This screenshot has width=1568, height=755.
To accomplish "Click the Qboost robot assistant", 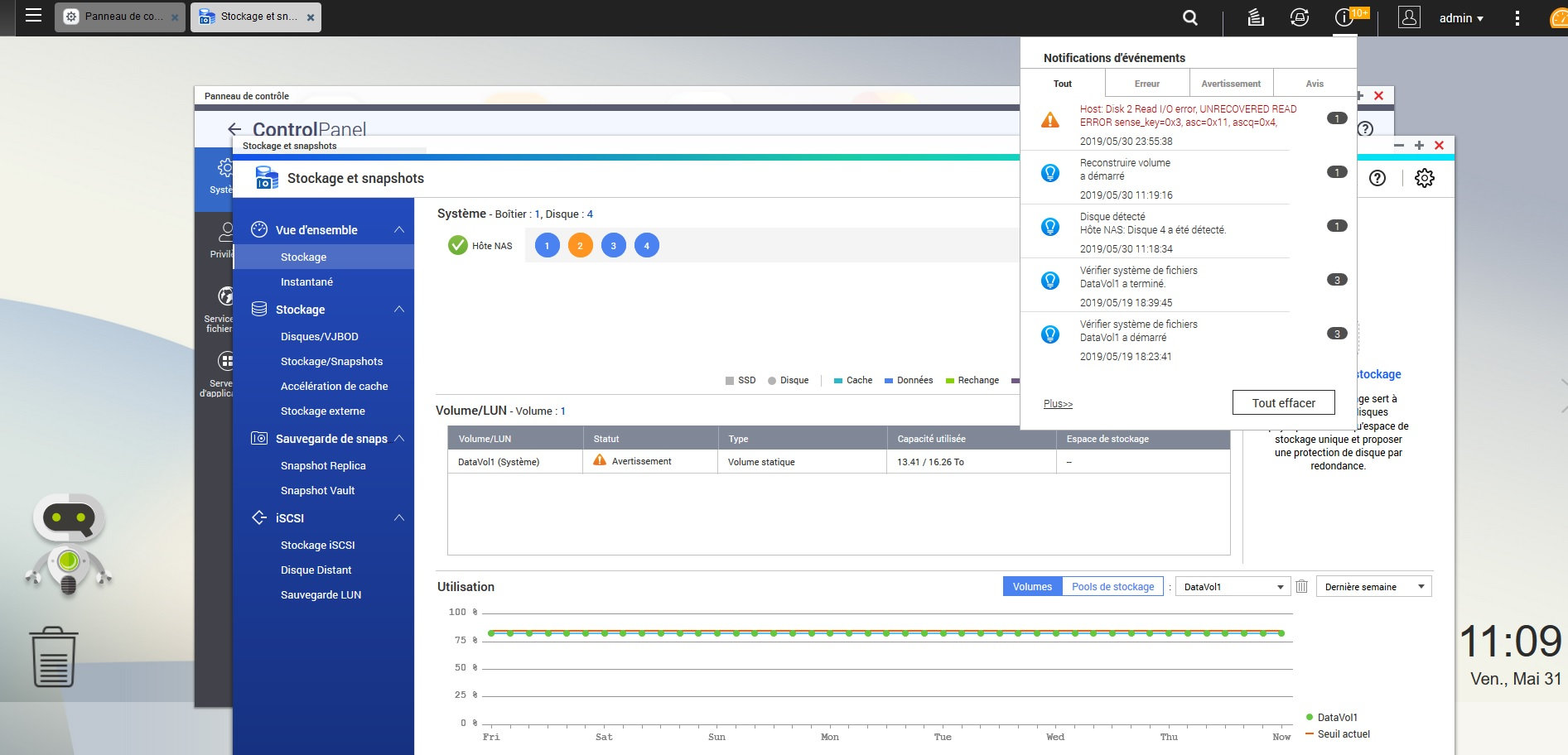I will pyautogui.click(x=70, y=544).
